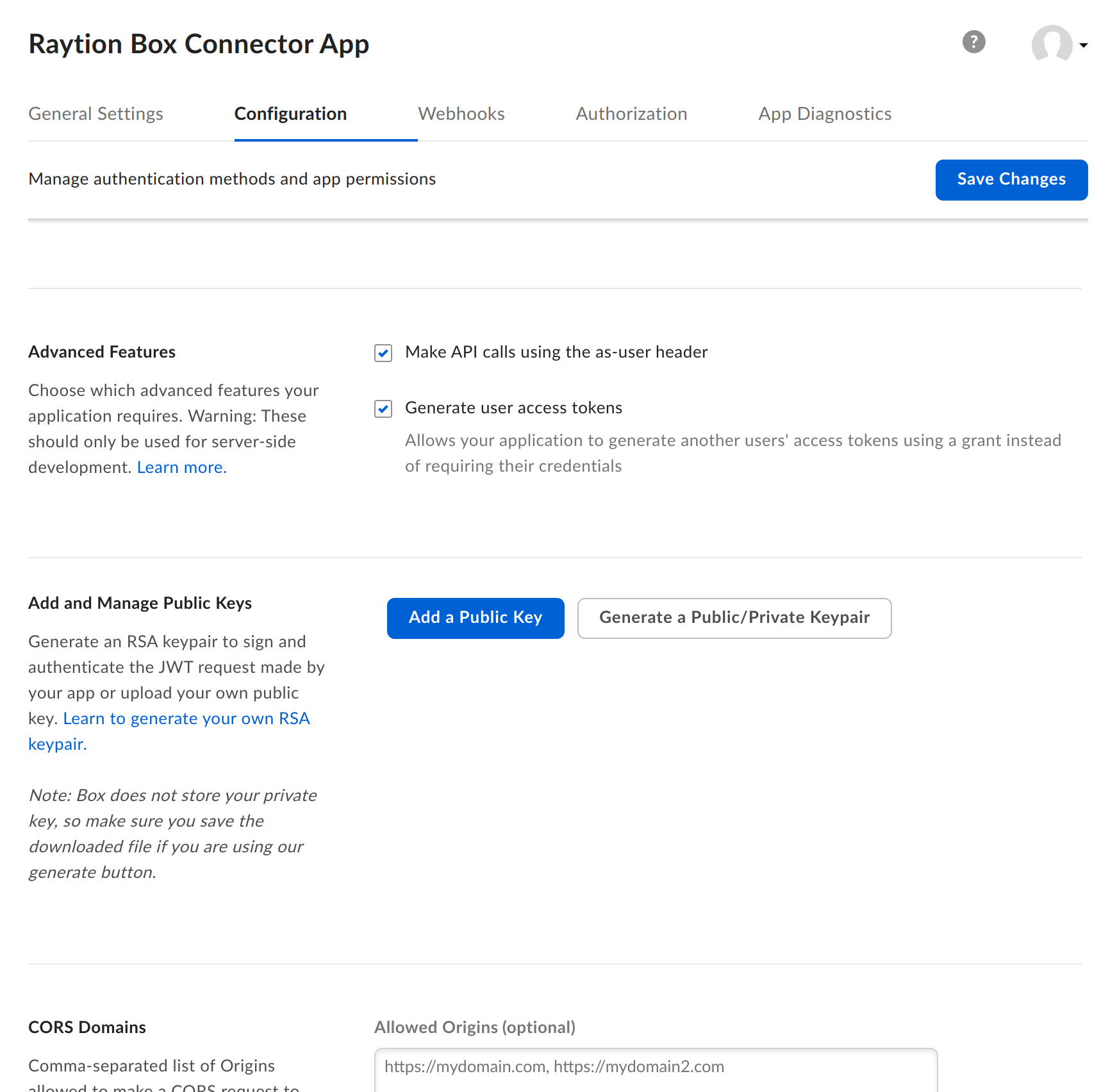The height and width of the screenshot is (1092, 1117).
Task: Select text https://mydomain.com in Allowed Origins
Action: point(465,1066)
